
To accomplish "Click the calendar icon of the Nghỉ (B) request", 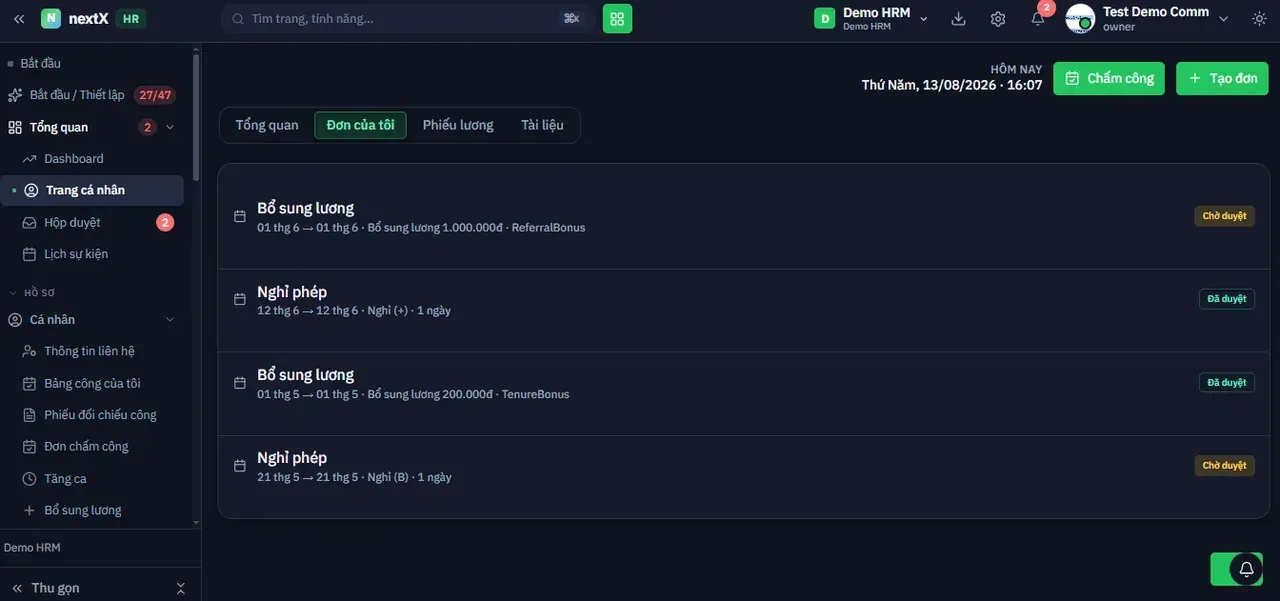I will click(240, 466).
